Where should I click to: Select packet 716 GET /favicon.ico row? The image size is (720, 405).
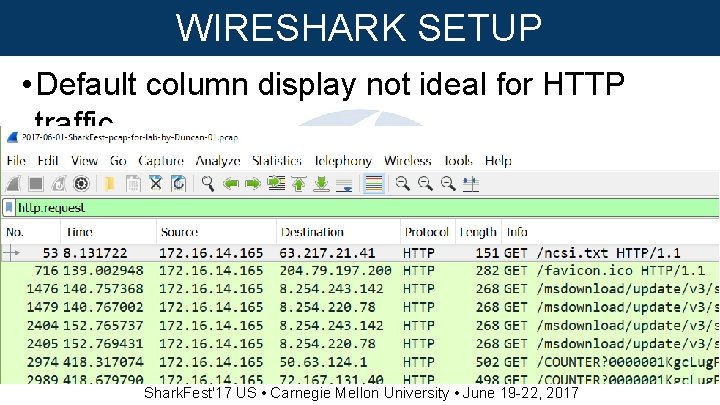360,270
